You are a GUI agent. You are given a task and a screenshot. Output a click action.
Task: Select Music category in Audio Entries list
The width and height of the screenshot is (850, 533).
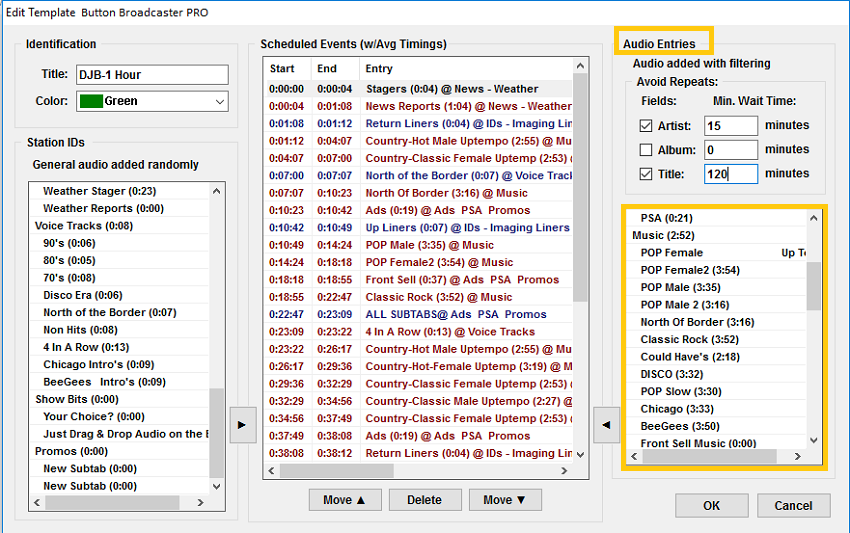tap(662, 235)
